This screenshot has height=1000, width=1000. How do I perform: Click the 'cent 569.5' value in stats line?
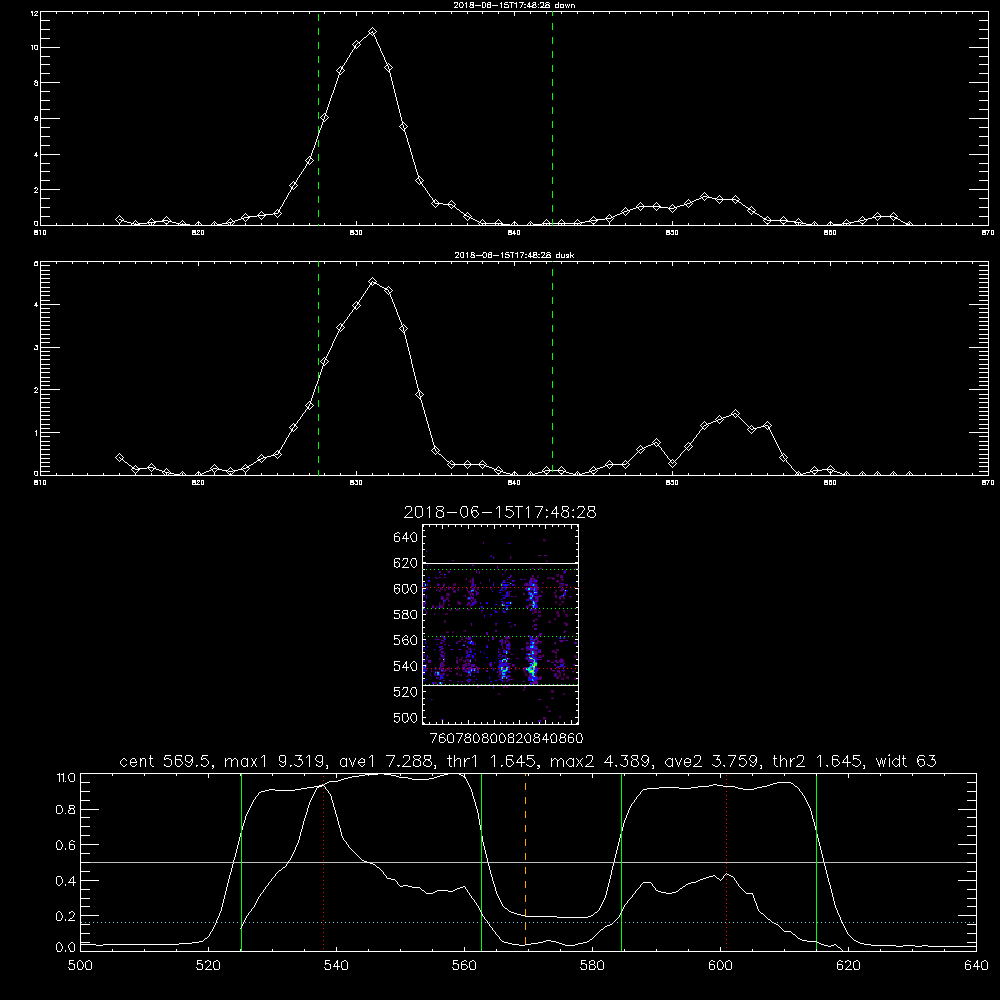[x=165, y=761]
